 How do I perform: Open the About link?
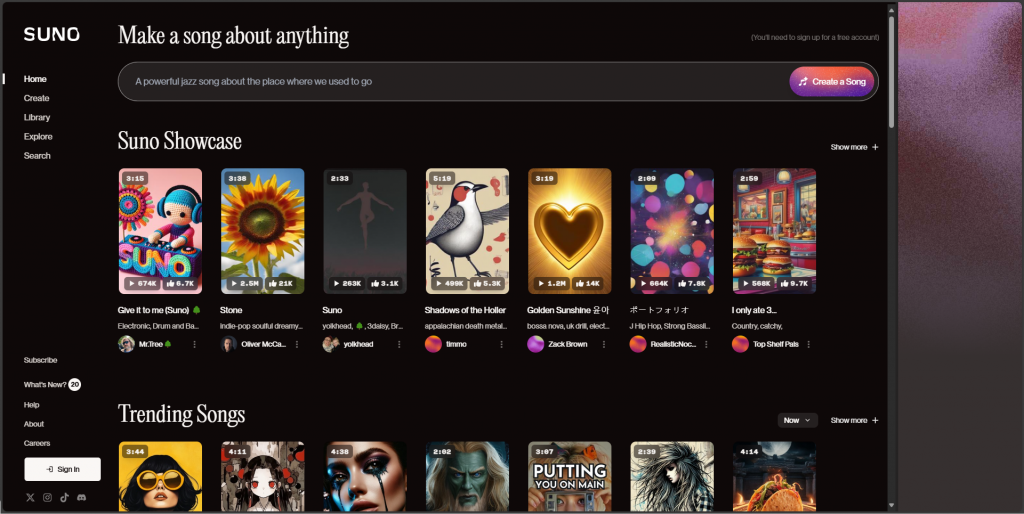[34, 424]
